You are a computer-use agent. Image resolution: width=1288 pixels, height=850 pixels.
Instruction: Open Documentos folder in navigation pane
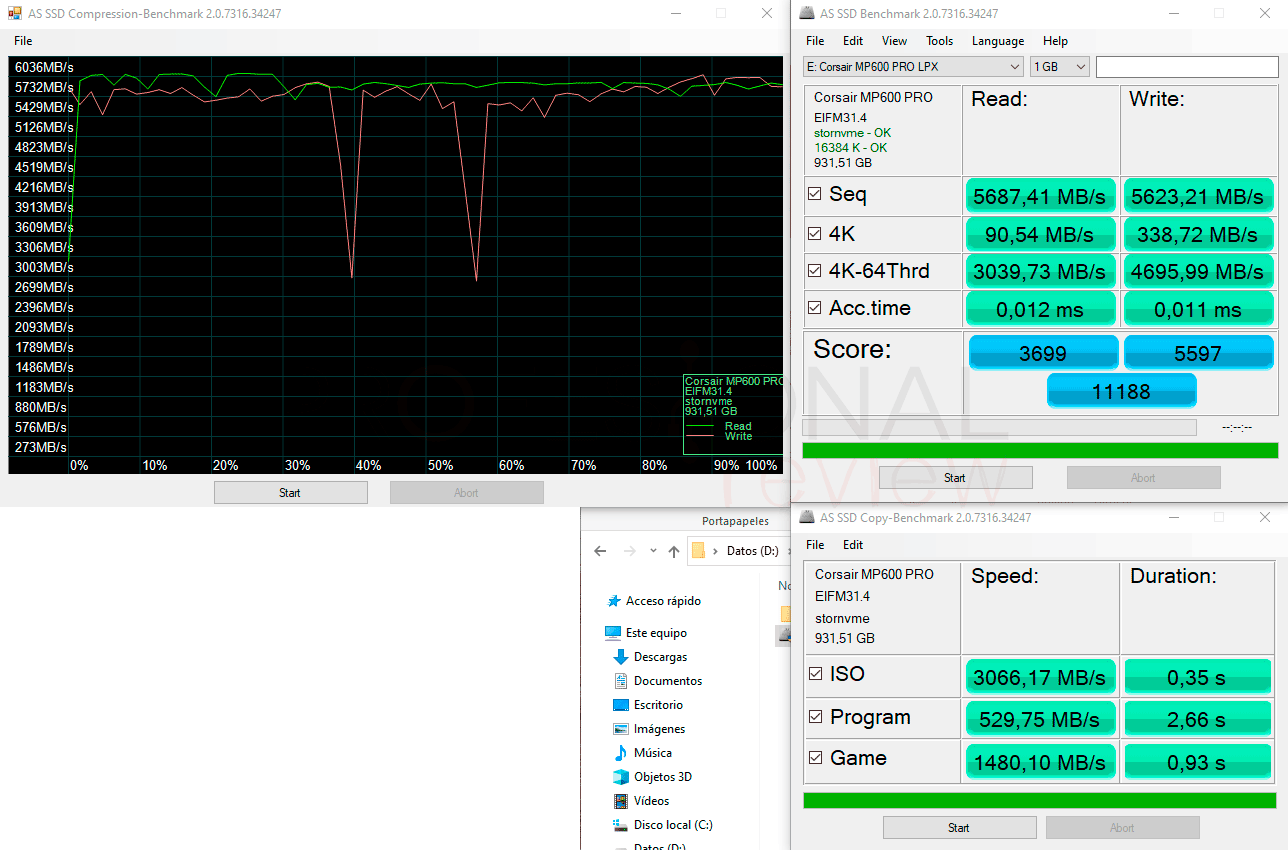point(668,681)
